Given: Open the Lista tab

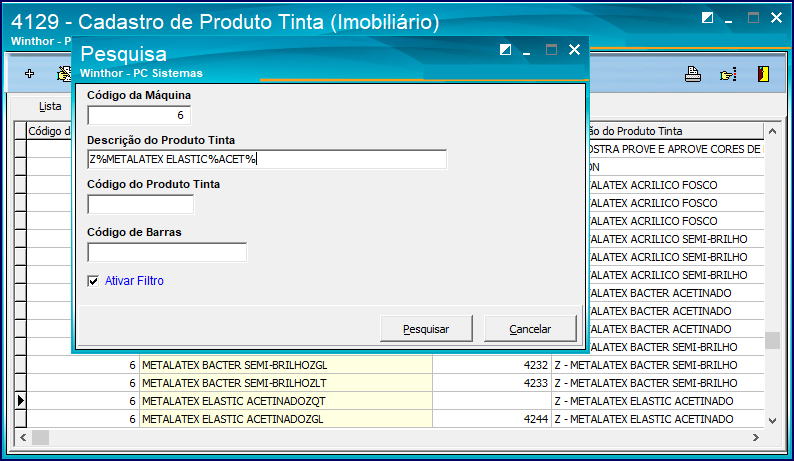Looking at the screenshot, I should (x=50, y=106).
